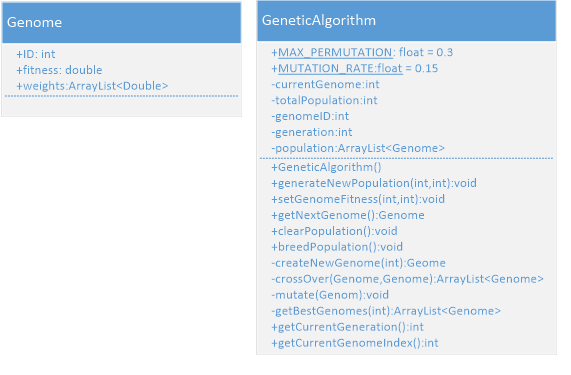Click the -generation:int field
The height and width of the screenshot is (375, 571).
pos(312,132)
